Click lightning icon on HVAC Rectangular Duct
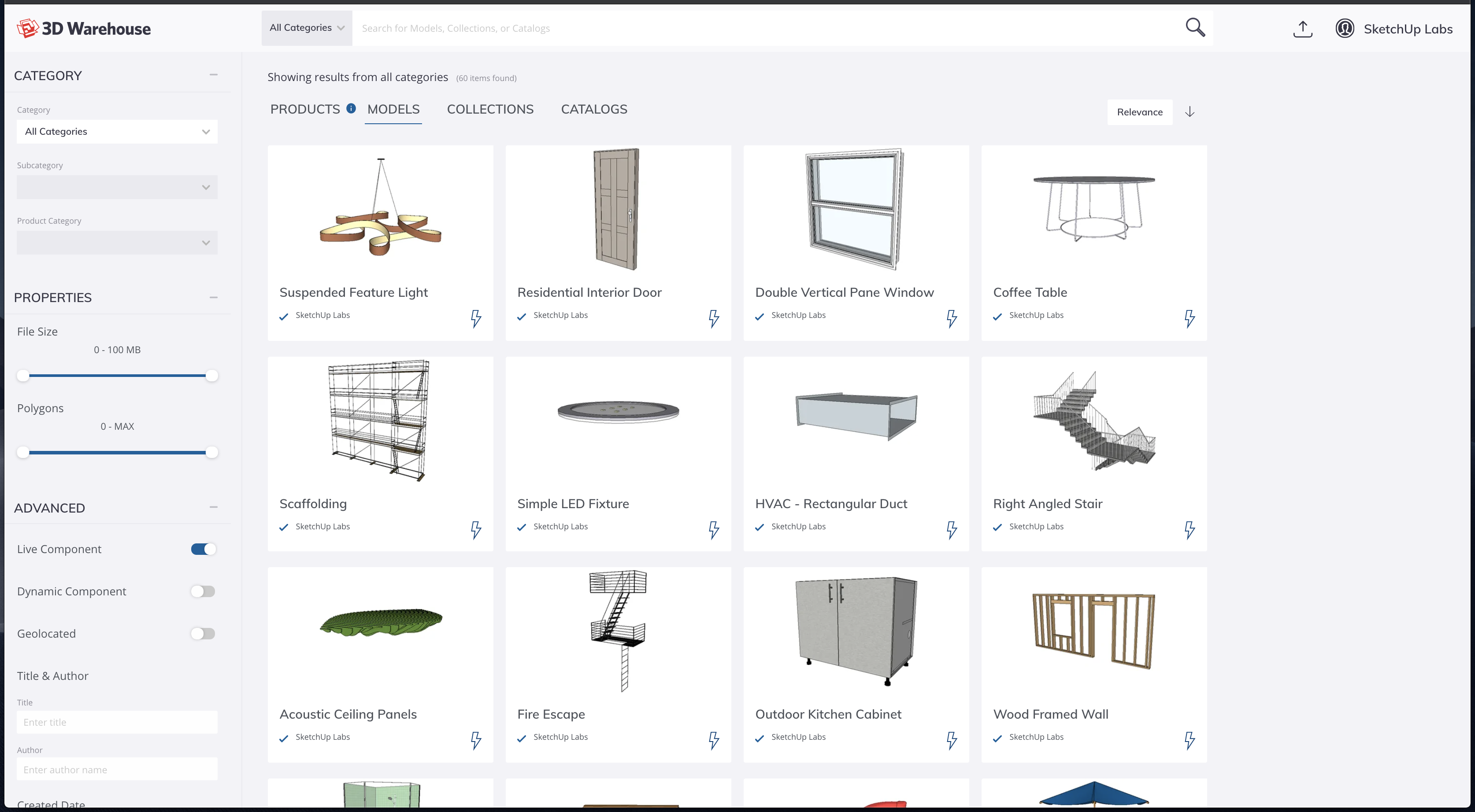The image size is (1475, 812). point(952,530)
